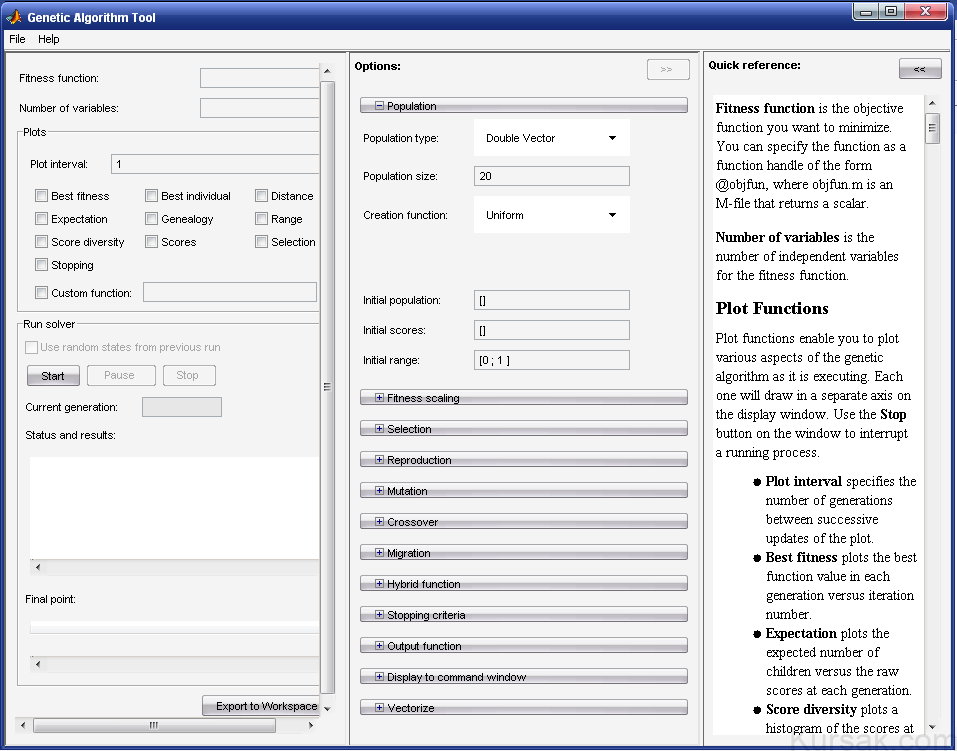Tick the Genealogy plot checkbox

(151, 219)
